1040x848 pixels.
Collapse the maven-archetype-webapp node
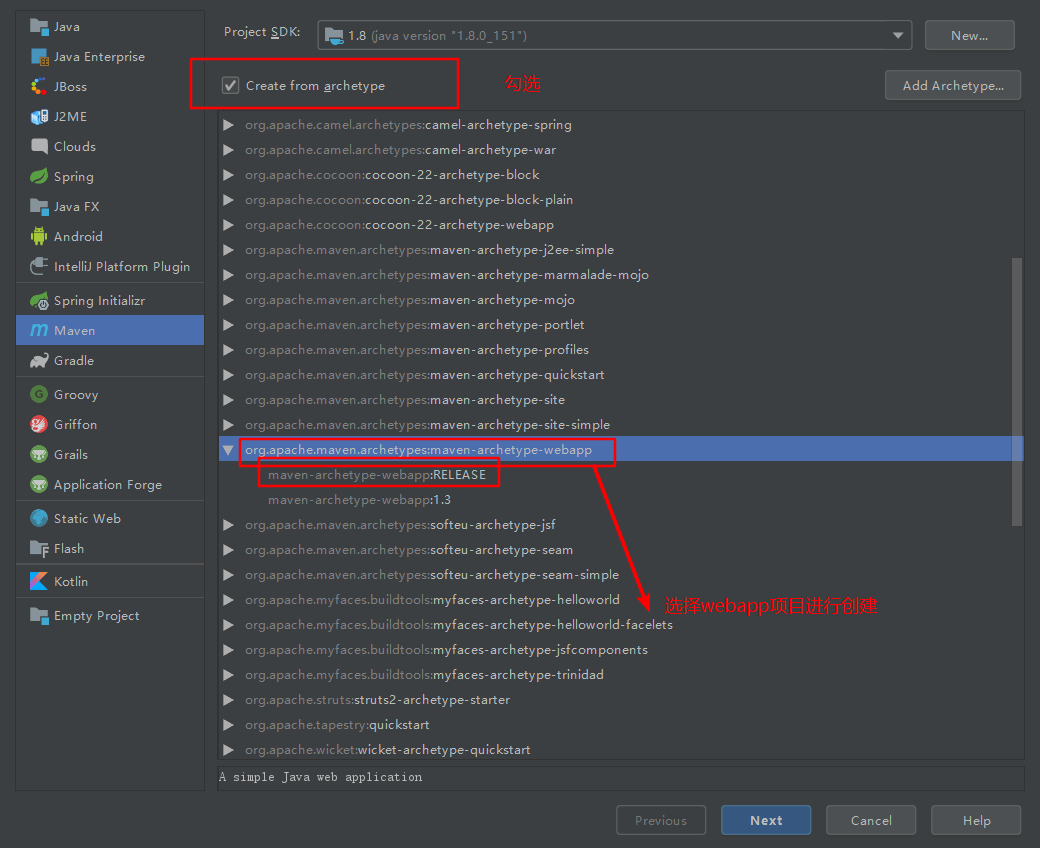[228, 450]
